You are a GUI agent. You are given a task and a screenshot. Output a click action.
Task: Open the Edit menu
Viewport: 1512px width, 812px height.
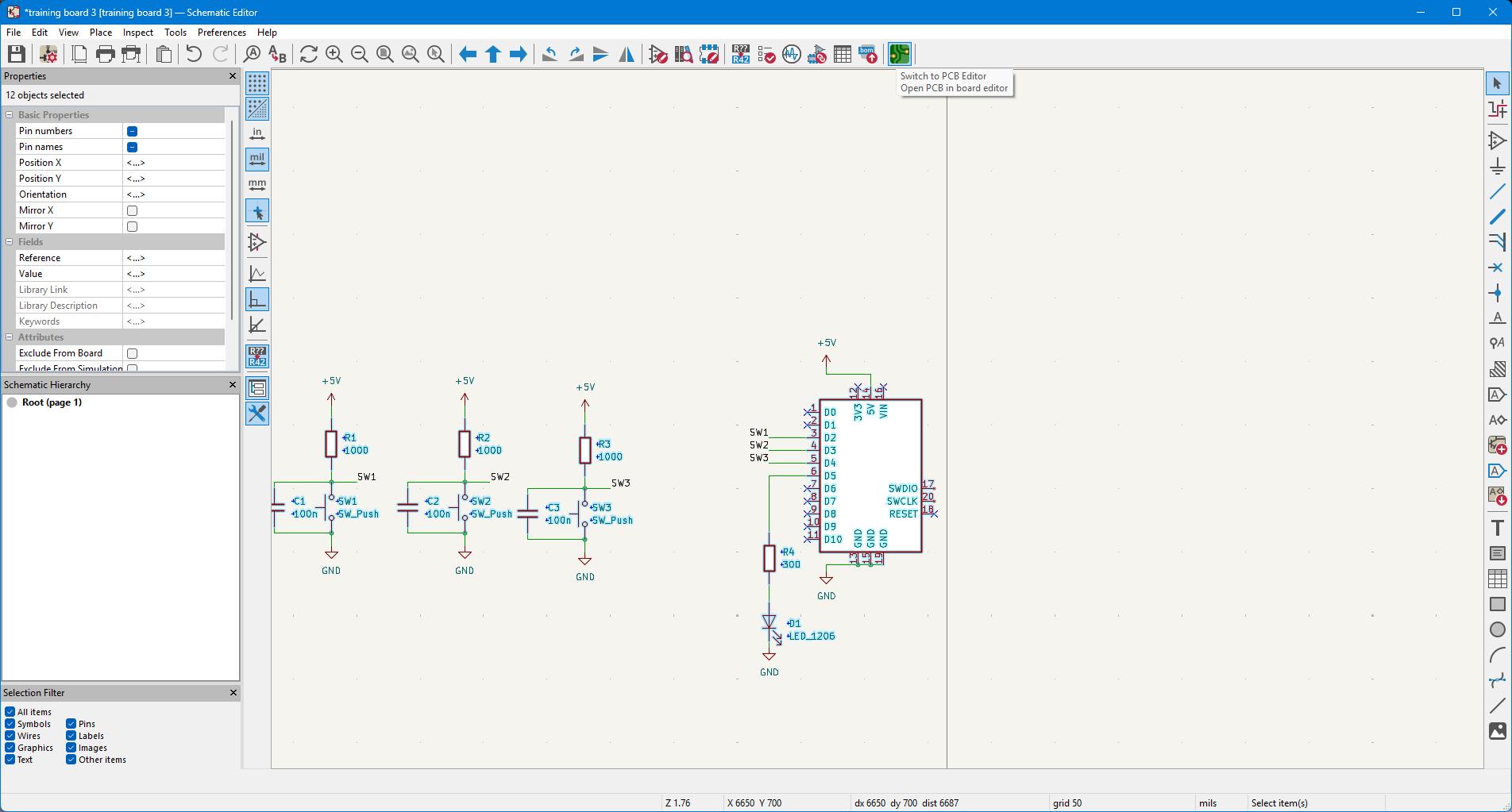click(40, 33)
